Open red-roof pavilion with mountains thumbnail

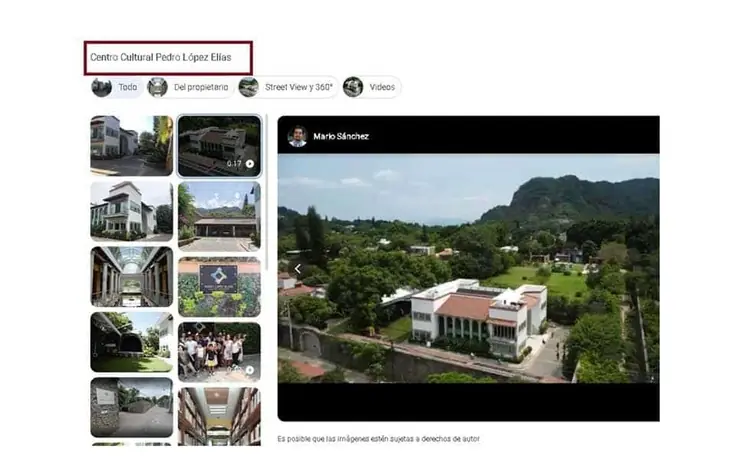[220, 216]
